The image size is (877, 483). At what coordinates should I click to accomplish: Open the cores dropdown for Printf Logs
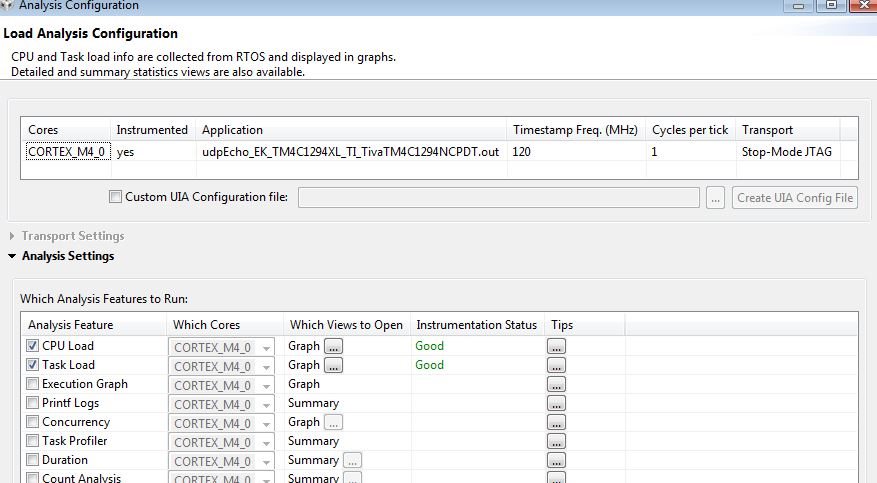221,404
